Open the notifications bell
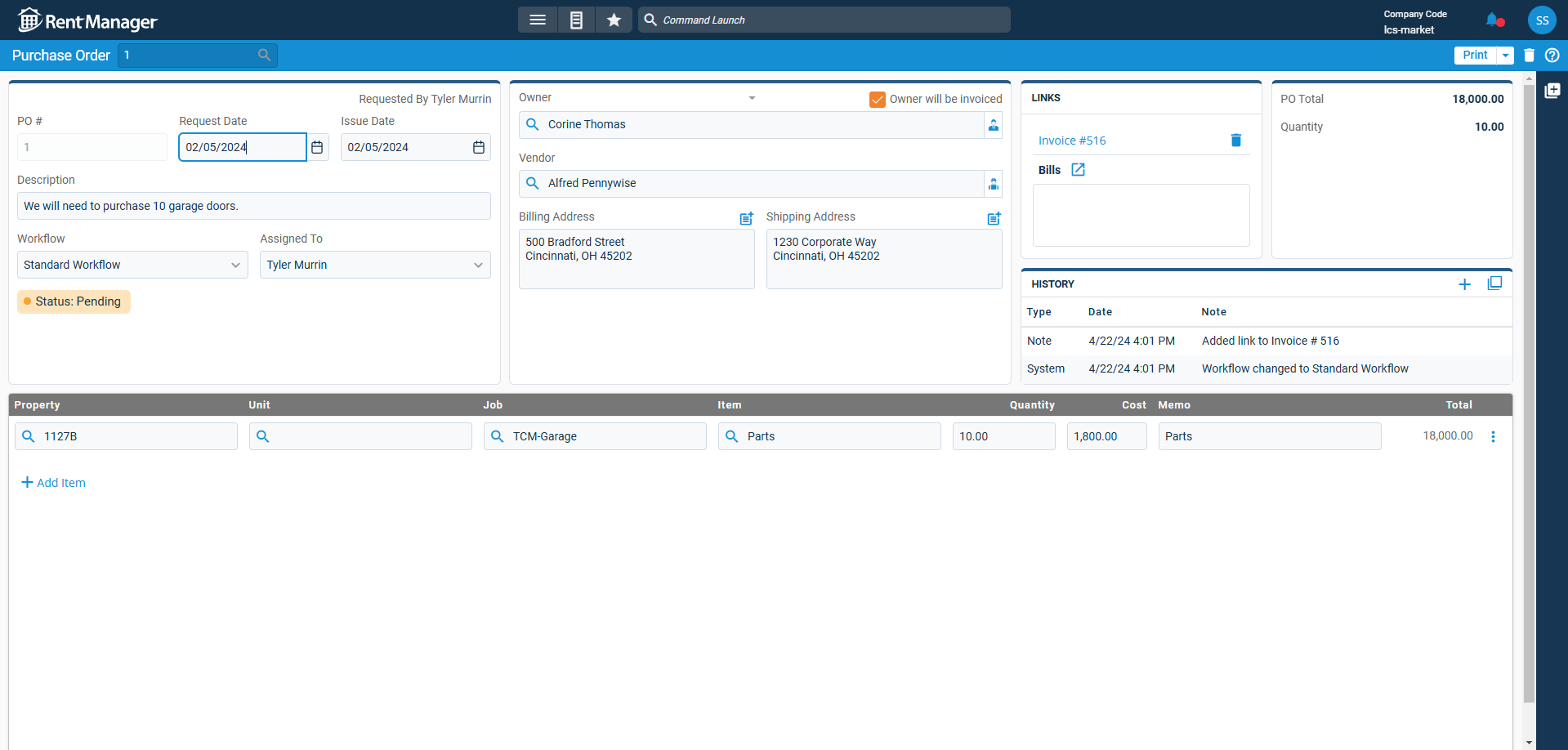 [x=1494, y=20]
